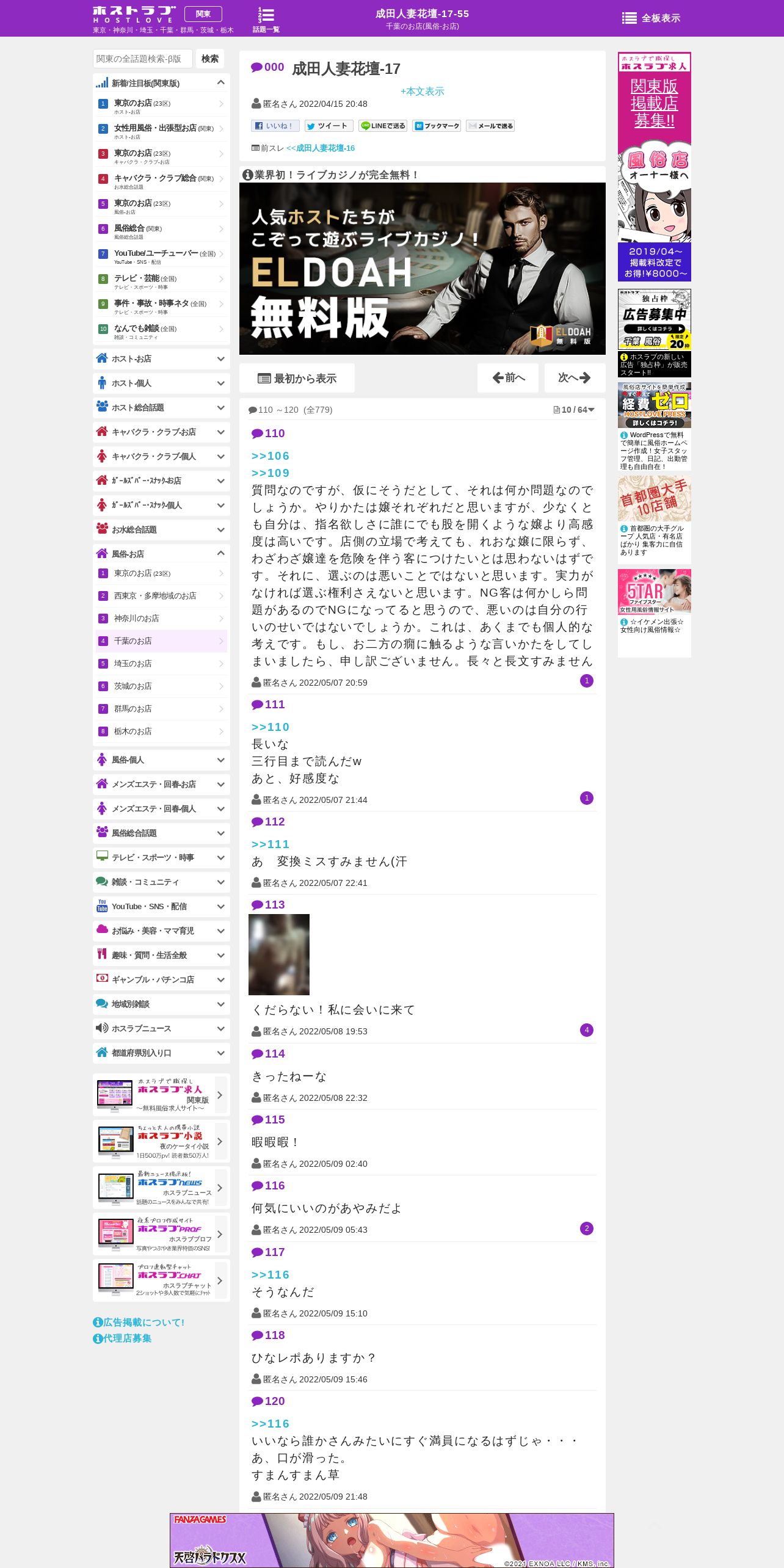Send thread via メールで送る
This screenshot has width=784, height=1568.
coord(490,126)
